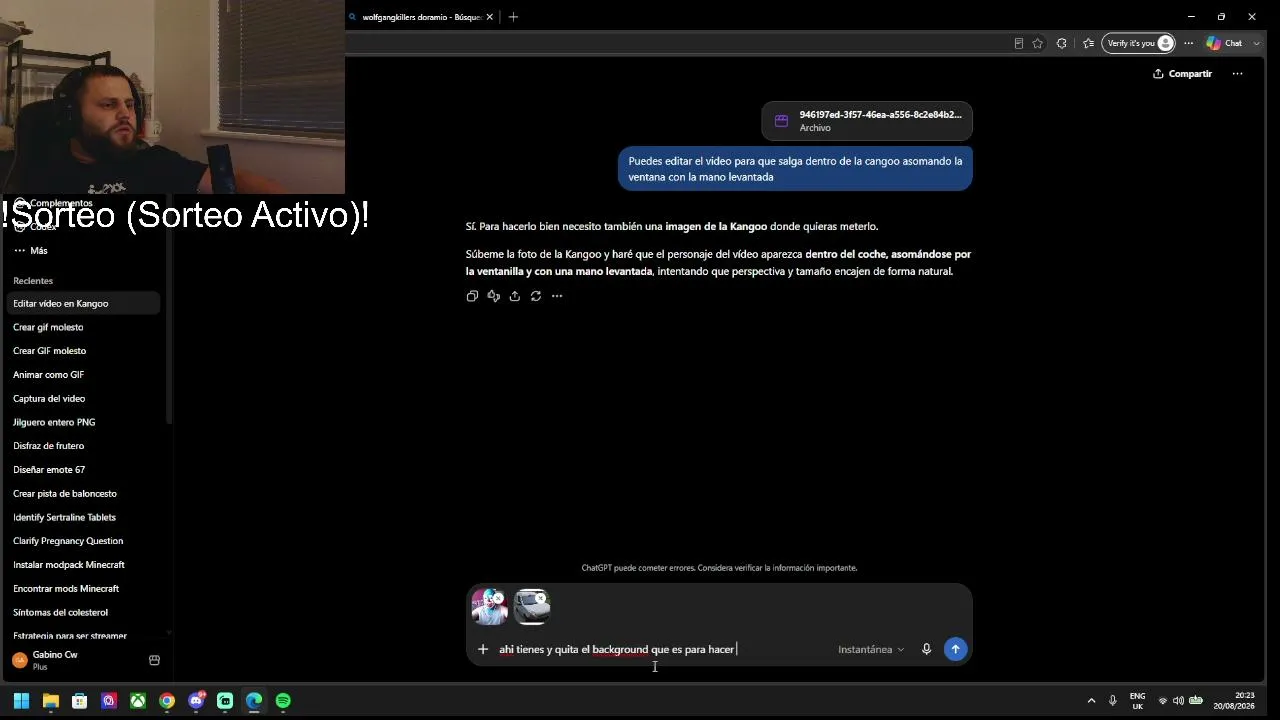1280x720 pixels.
Task: Add this page to favorites
Action: click(x=1037, y=43)
